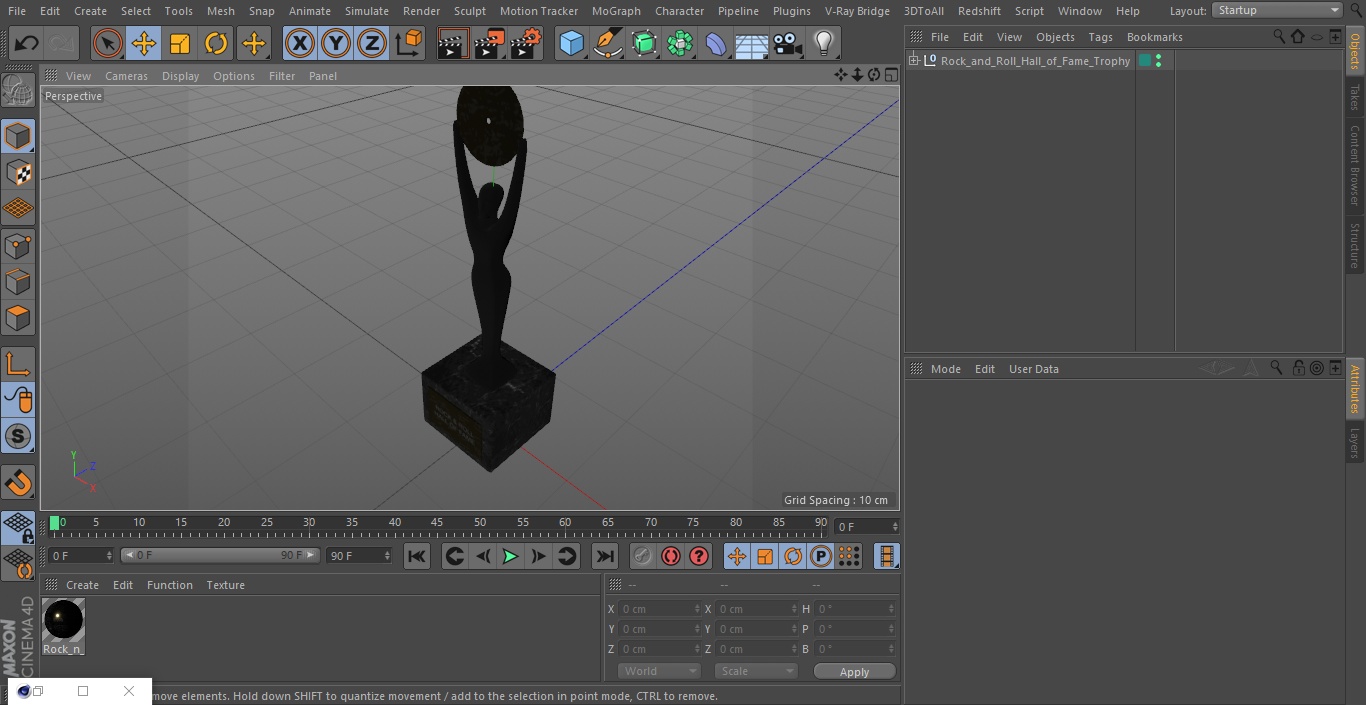Switch to the Content Browser side tab
This screenshot has width=1366, height=705.
[x=1355, y=165]
